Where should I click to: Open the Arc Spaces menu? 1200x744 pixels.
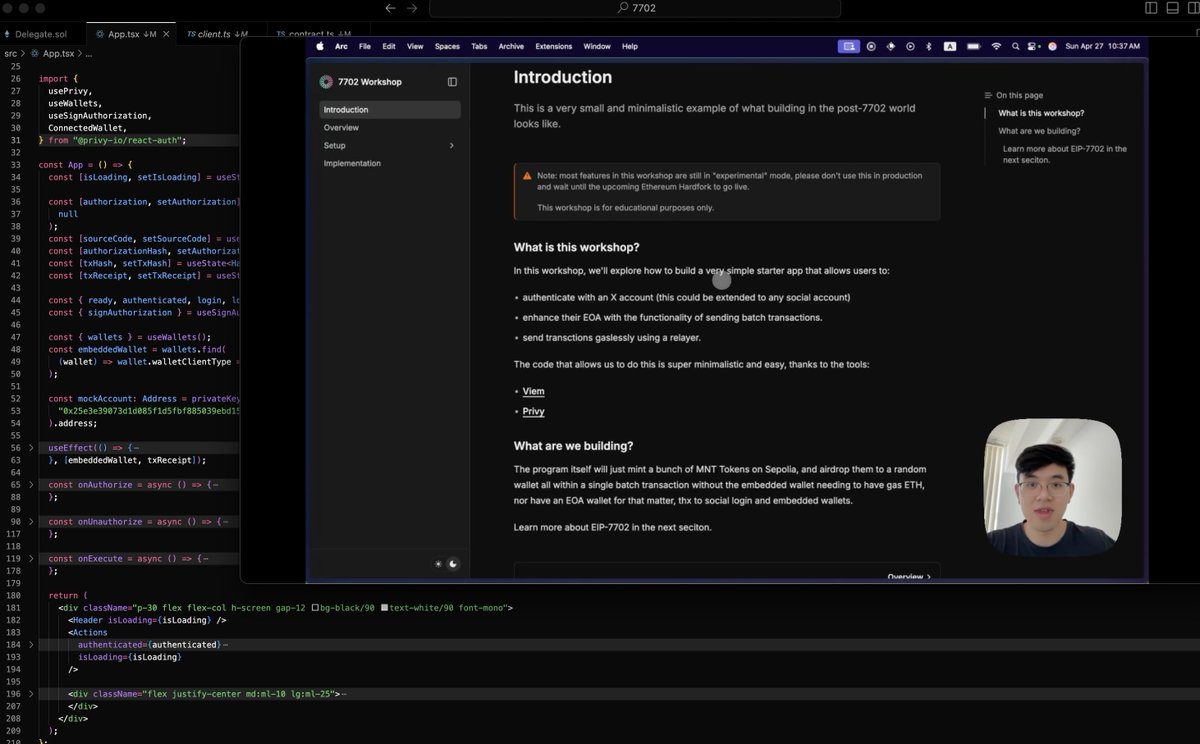(447, 46)
